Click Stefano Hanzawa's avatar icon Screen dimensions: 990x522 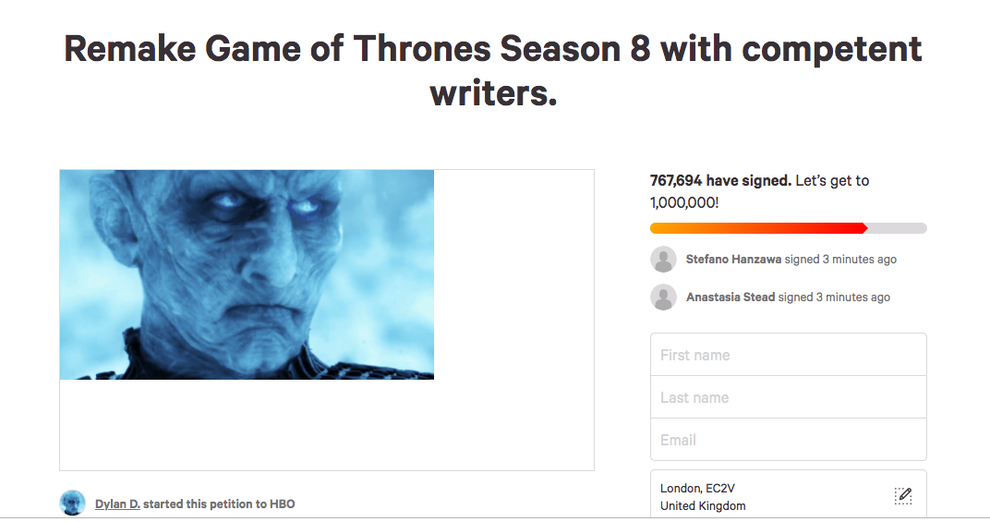[x=663, y=260]
